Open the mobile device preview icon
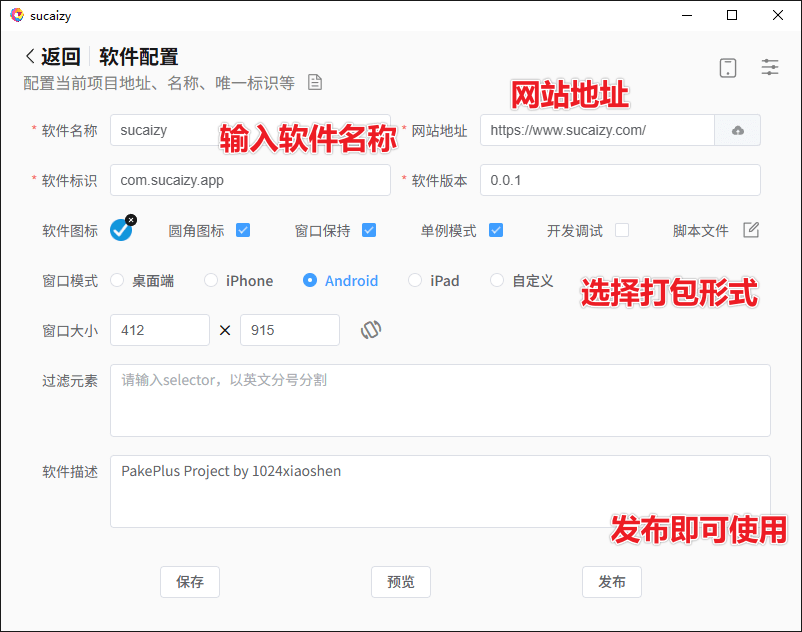 coord(728,67)
